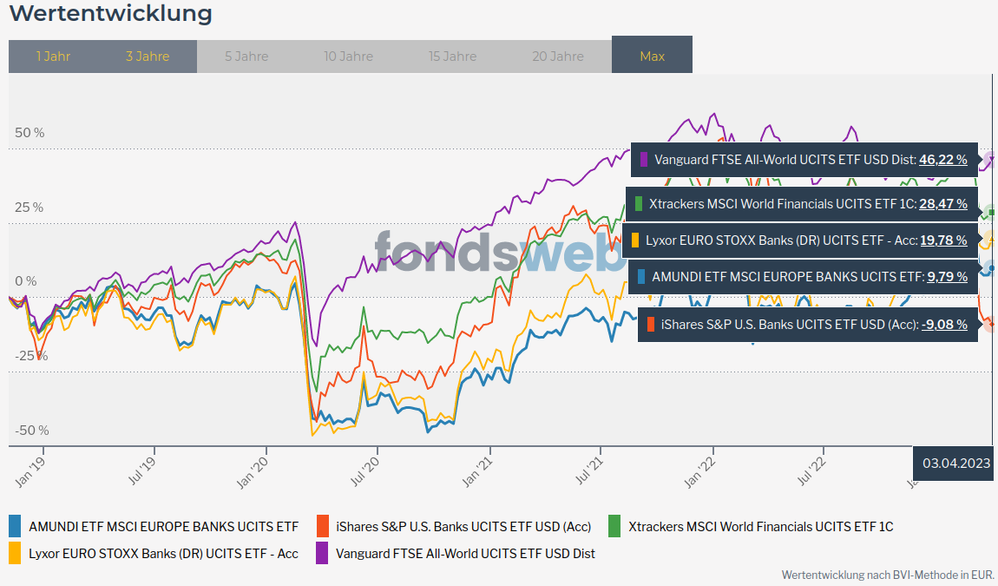998x586 pixels.
Task: Switch to the 3 Jahre tab
Action: 147,56
